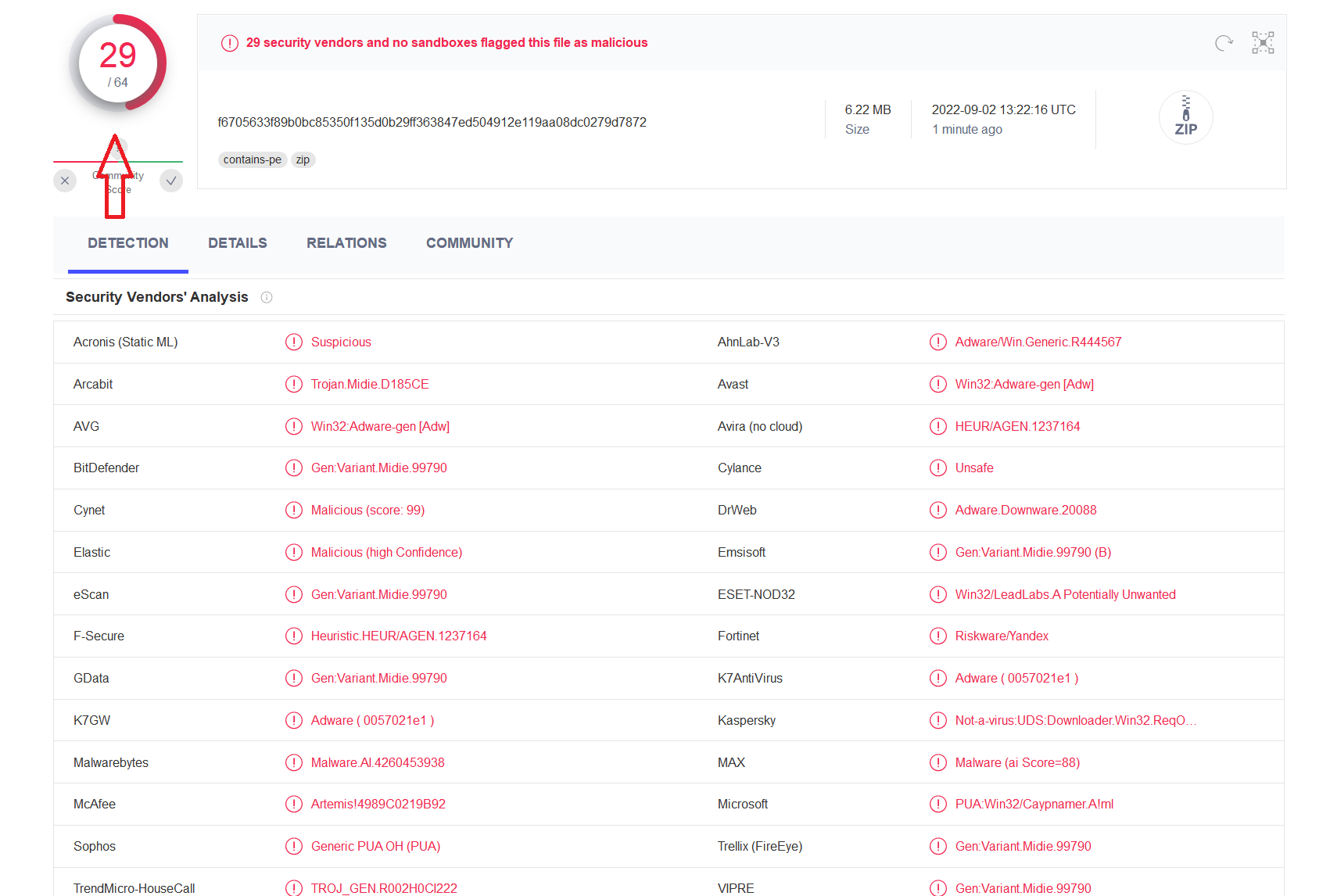Click the Malwarebytes vendor name
Screen dimensions: 1330x896
point(111,762)
